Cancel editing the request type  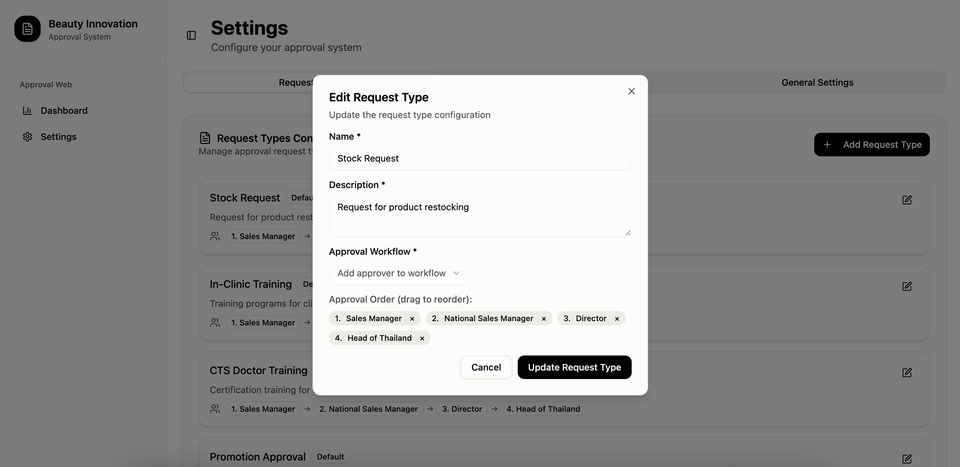pos(486,367)
